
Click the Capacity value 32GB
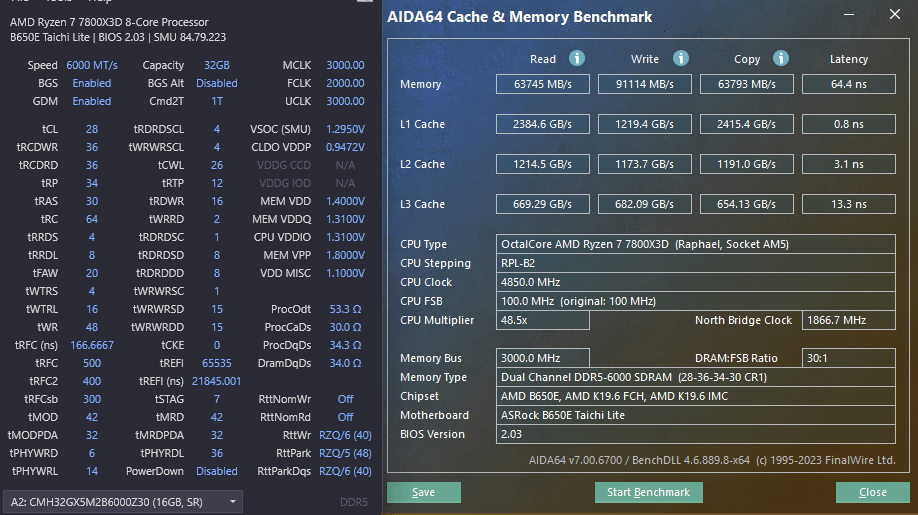click(217, 65)
